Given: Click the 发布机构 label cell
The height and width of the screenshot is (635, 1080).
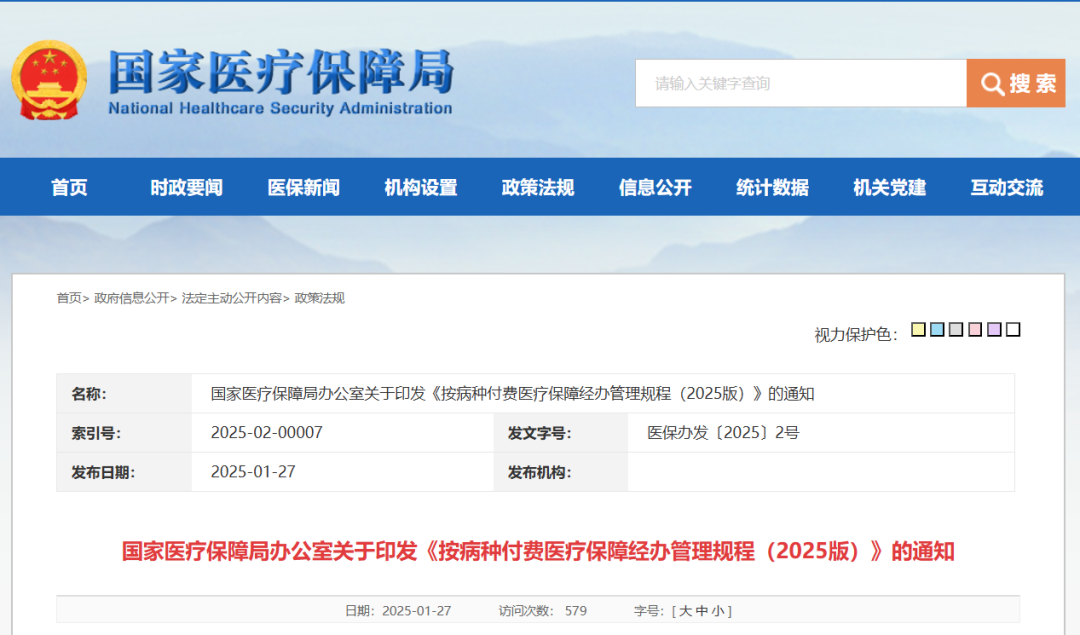Looking at the screenshot, I should (x=561, y=472).
